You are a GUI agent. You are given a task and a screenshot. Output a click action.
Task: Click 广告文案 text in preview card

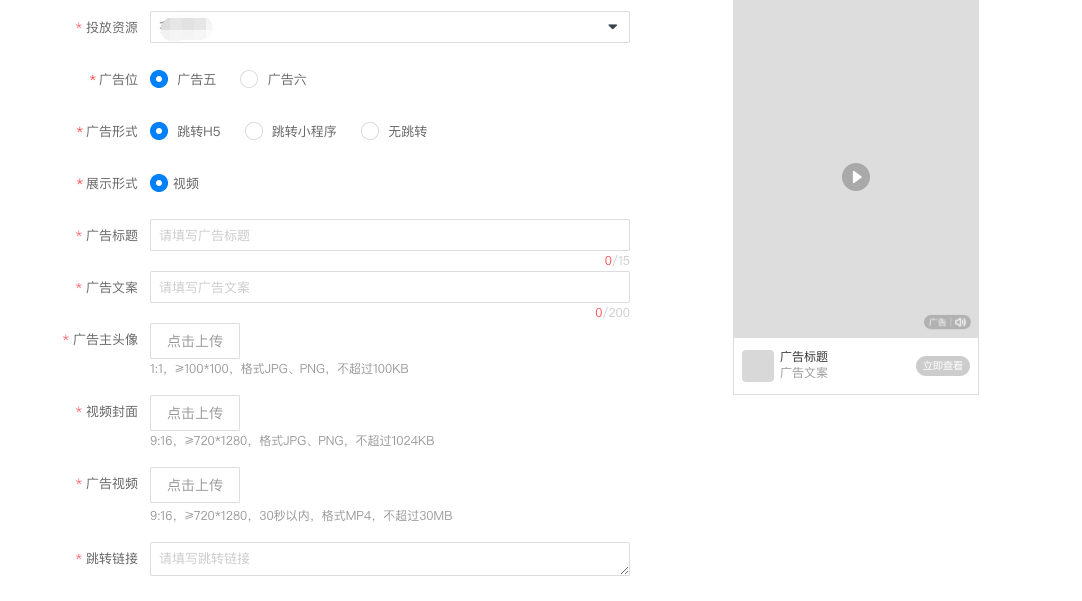pos(804,373)
